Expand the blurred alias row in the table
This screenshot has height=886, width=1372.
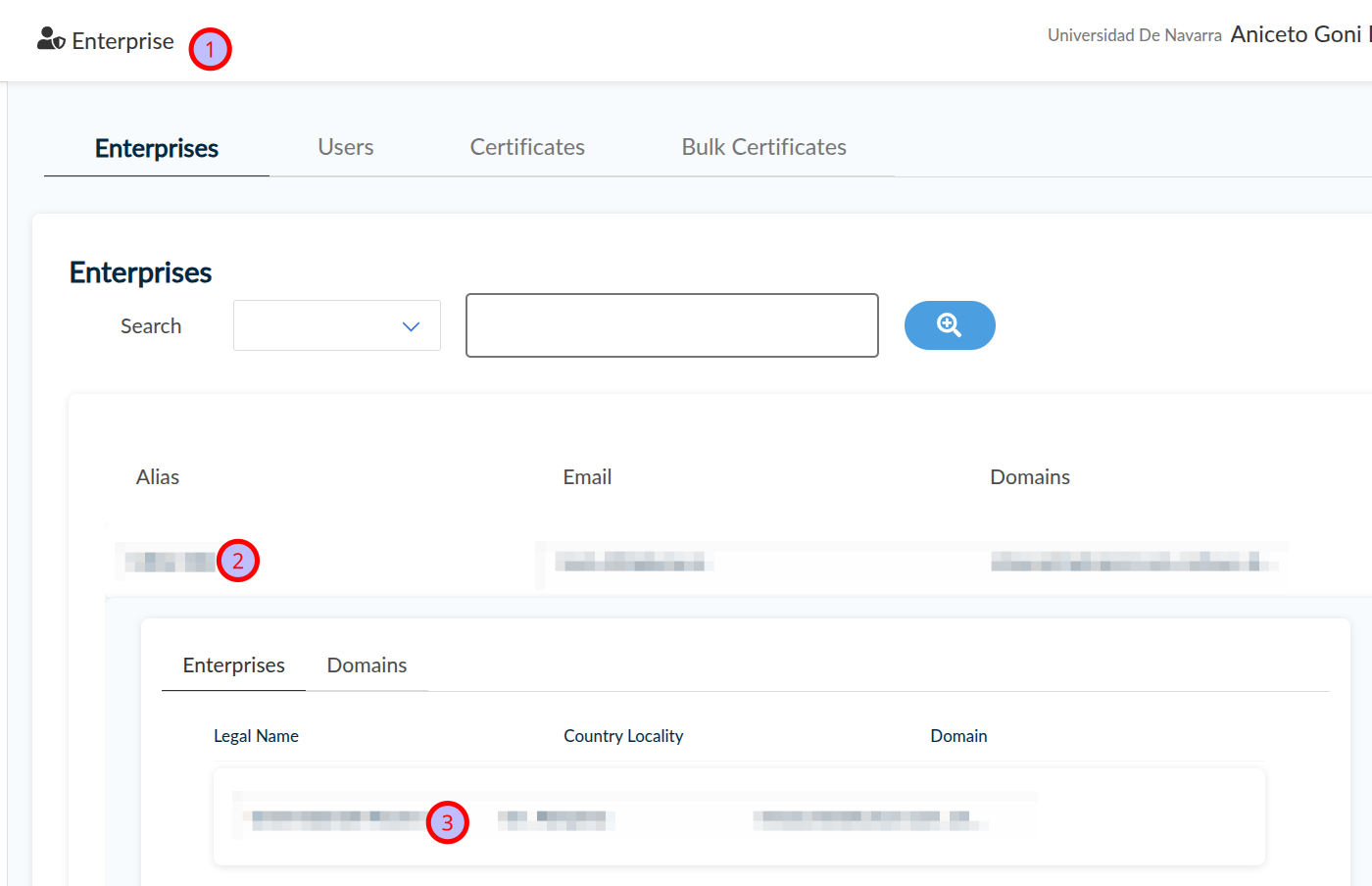(x=165, y=562)
